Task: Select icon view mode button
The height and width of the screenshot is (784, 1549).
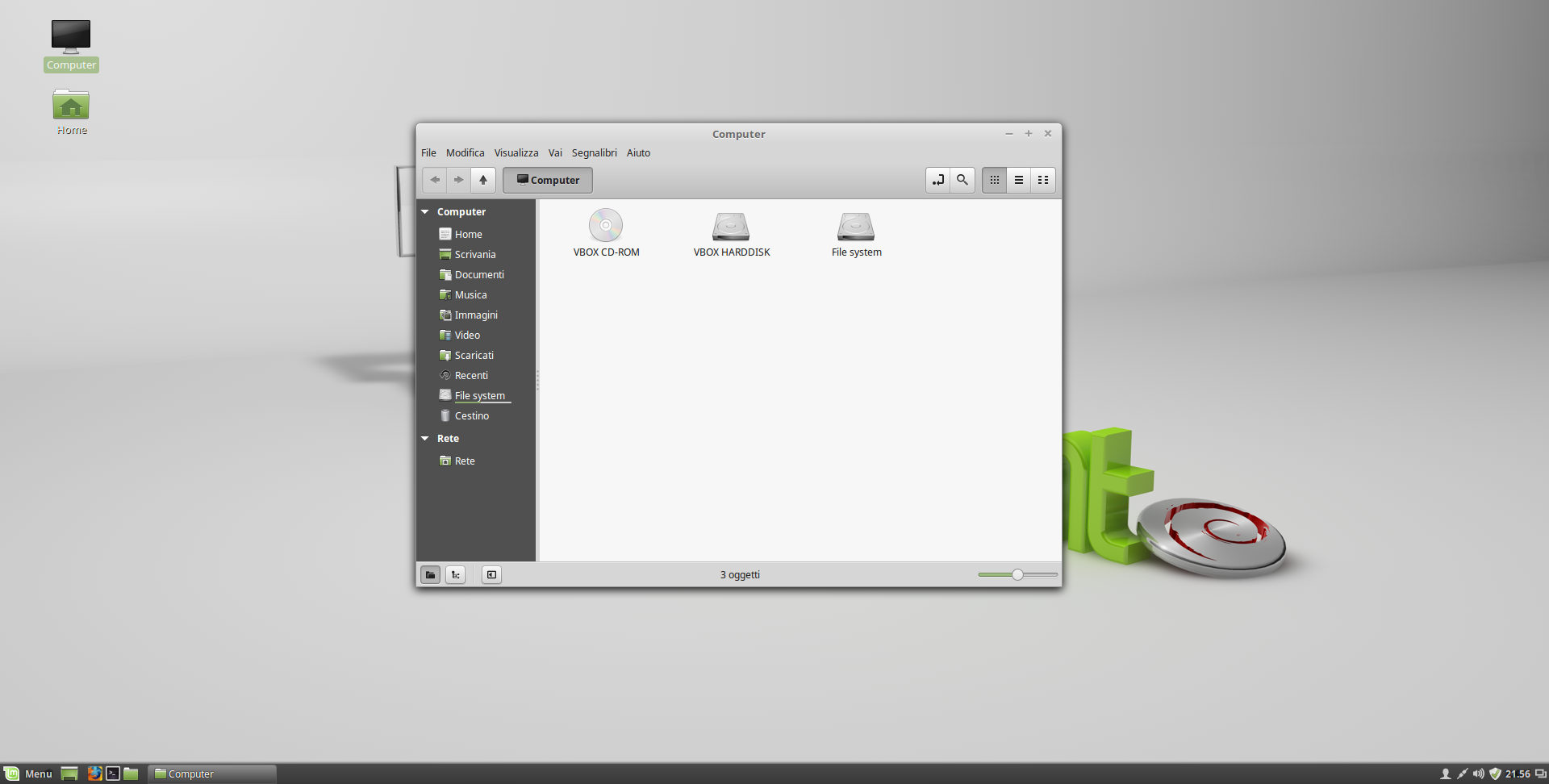Action: point(994,180)
